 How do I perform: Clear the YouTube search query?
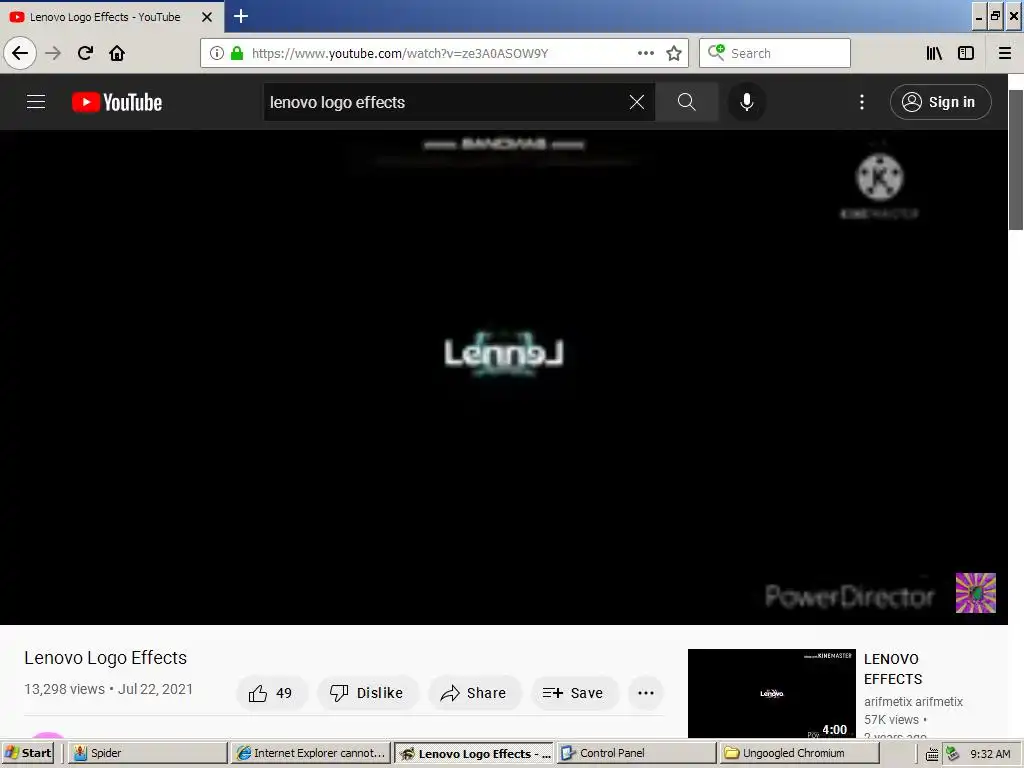coord(637,102)
